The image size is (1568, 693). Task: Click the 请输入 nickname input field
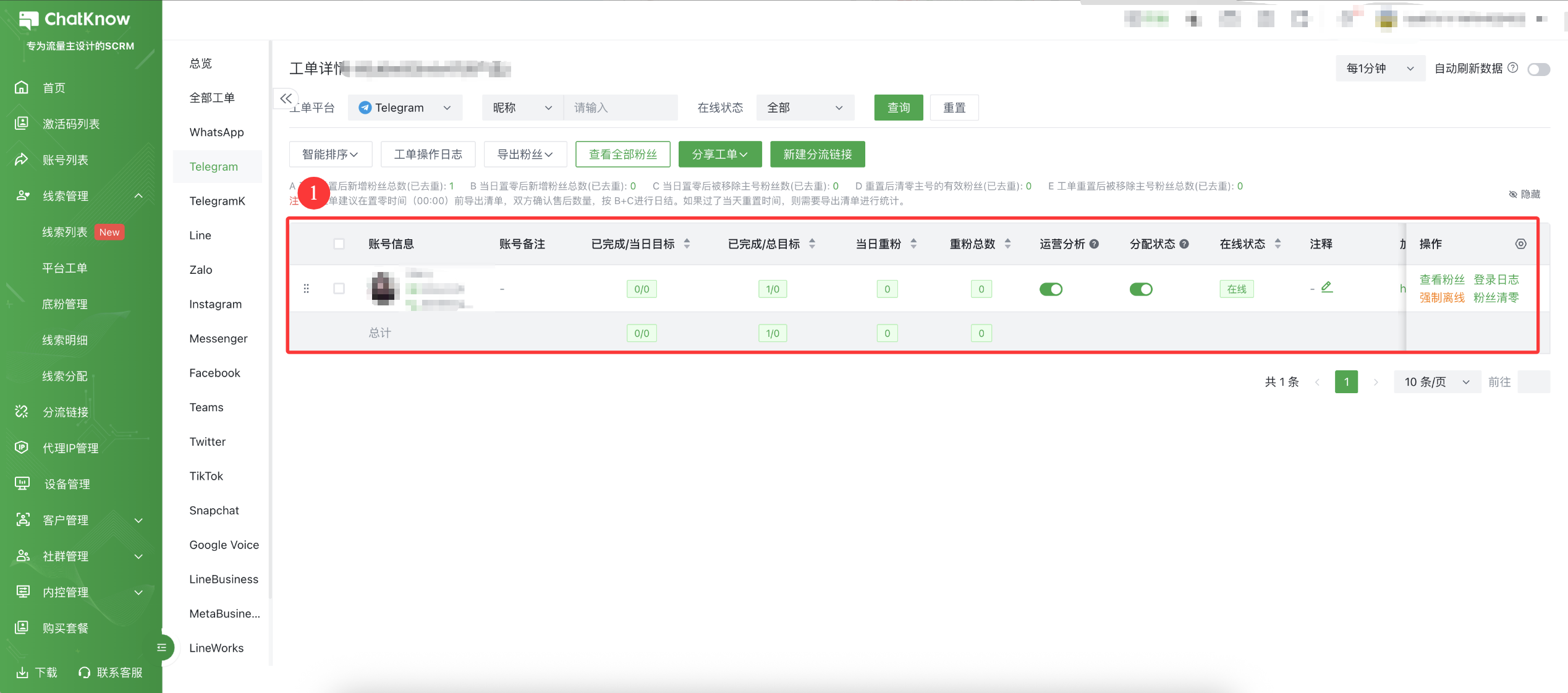point(621,108)
